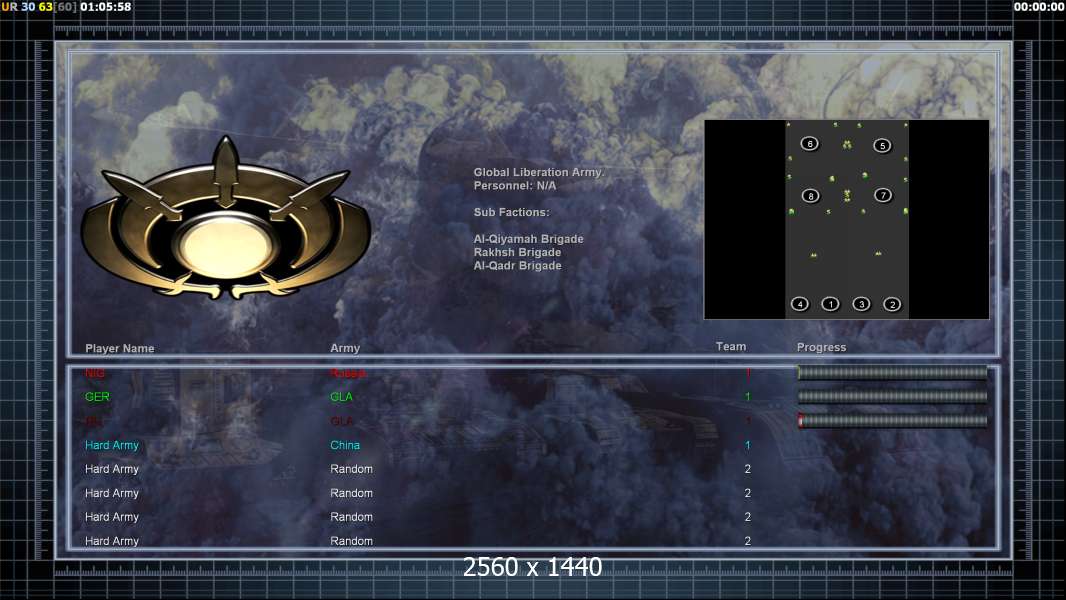The width and height of the screenshot is (1066, 600).
Task: Click the Al-Qadr Brigade sub faction
Action: click(517, 265)
